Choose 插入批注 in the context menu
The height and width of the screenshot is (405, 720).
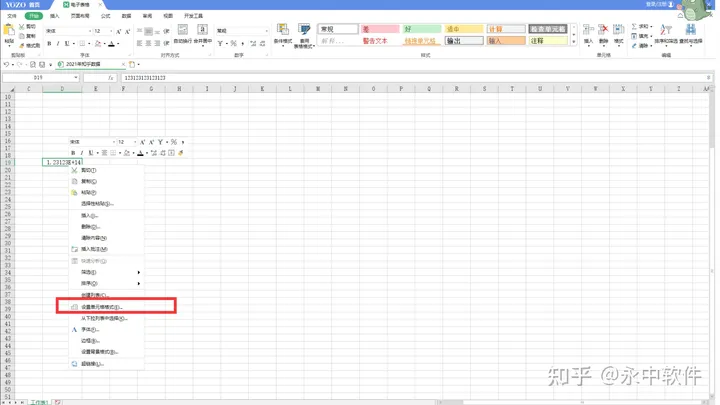[x=107, y=249]
